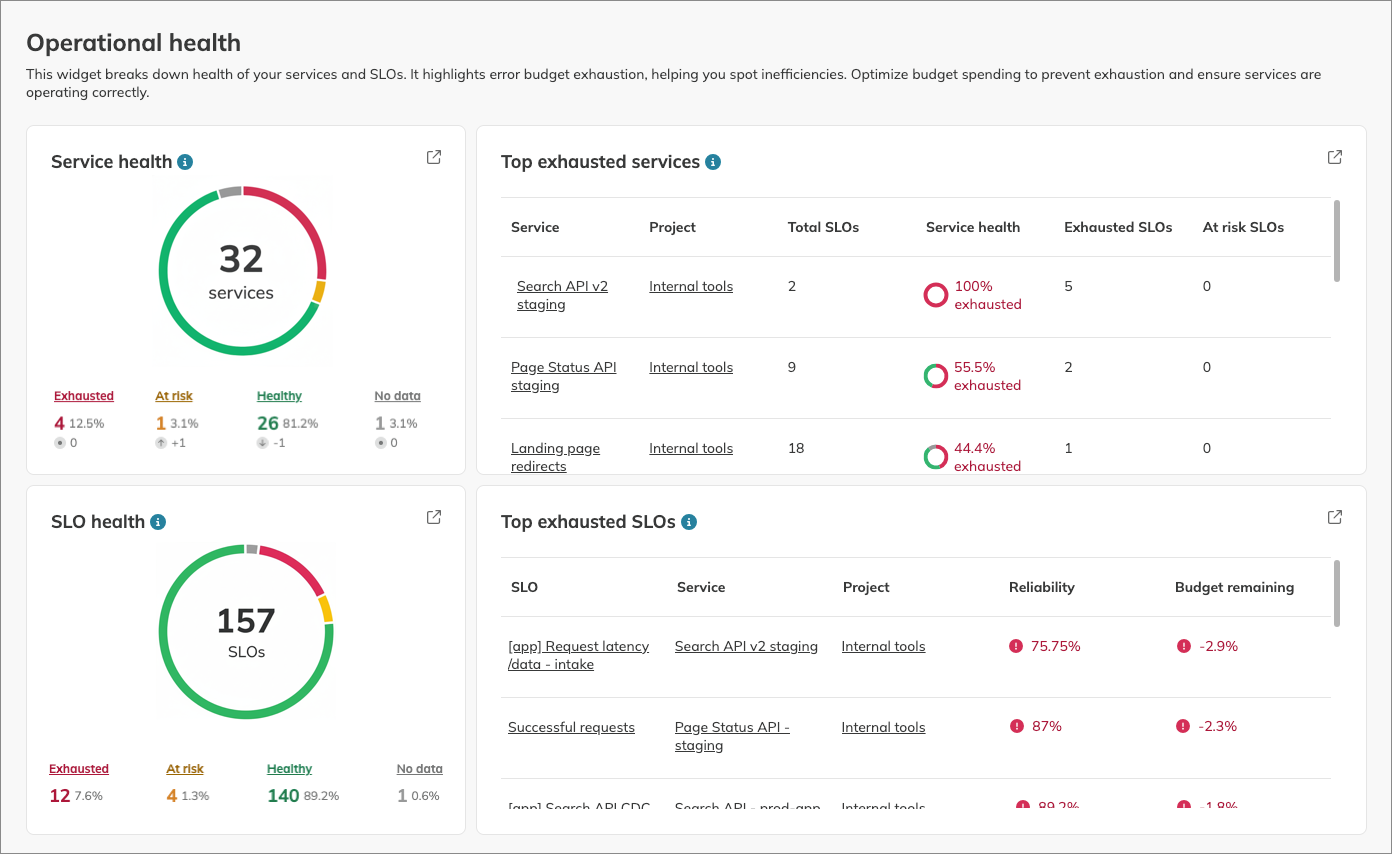
Task: Select At risk label under SLO health chart
Action: tap(185, 769)
